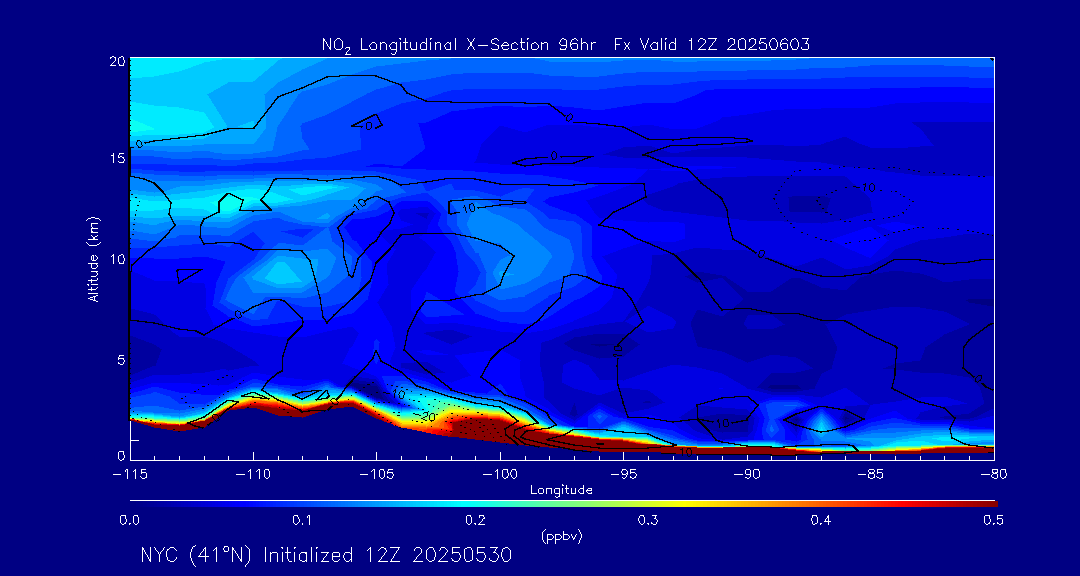The width and height of the screenshot is (1080, 576).
Task: Click the color scale label "0.1"
Action: tap(302, 521)
